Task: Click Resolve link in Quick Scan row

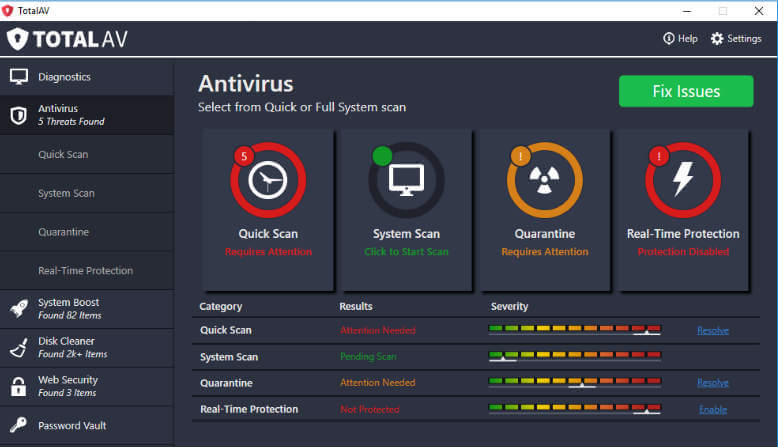Action: coord(713,330)
